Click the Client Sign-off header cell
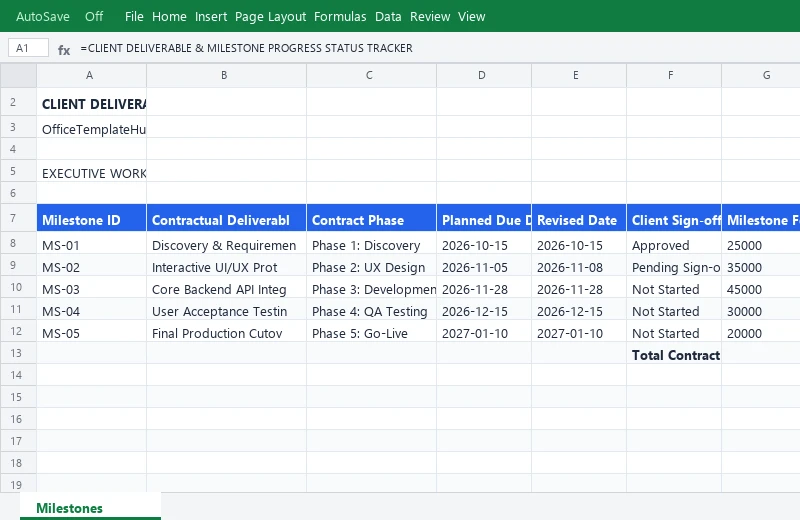The image size is (800, 520). pyautogui.click(x=674, y=220)
